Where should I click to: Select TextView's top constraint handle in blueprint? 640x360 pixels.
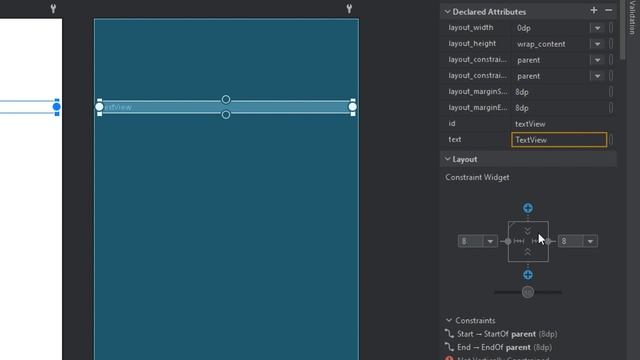pyautogui.click(x=226, y=99)
